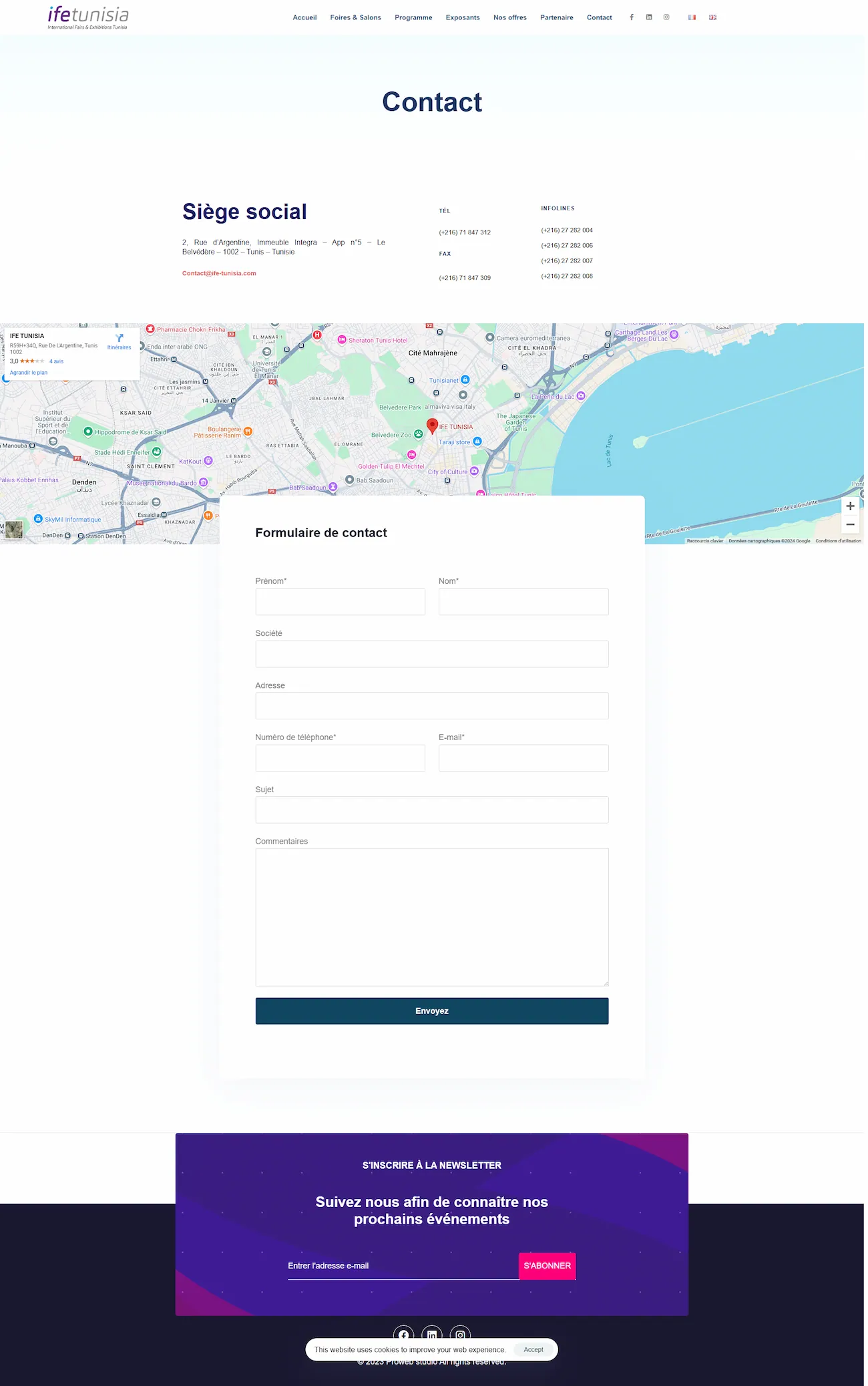Image resolution: width=868 pixels, height=1386 pixels.
Task: Click the Contact@ife-tunisia.com email link
Action: (219, 273)
